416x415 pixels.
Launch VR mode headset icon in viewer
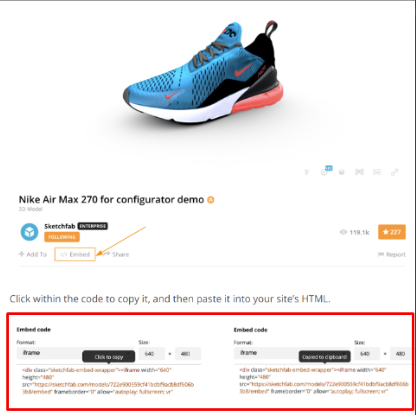377,172
